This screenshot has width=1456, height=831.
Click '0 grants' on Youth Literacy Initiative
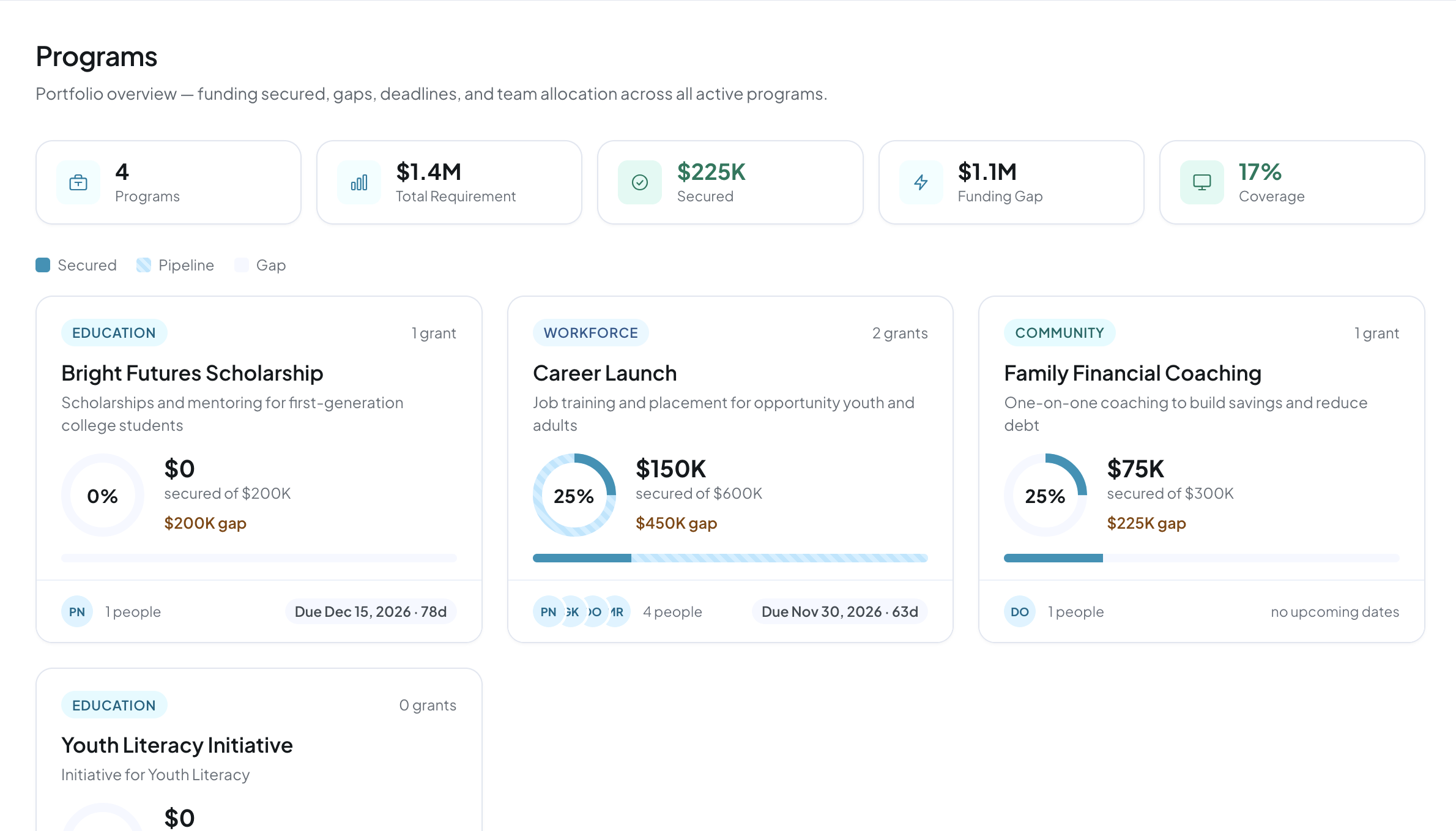click(428, 705)
